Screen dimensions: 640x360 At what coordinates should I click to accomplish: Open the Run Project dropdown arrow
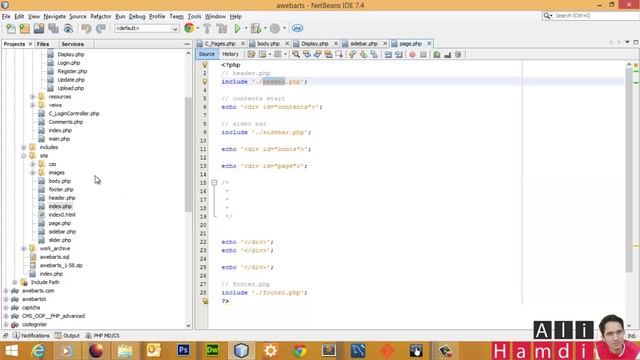point(246,29)
